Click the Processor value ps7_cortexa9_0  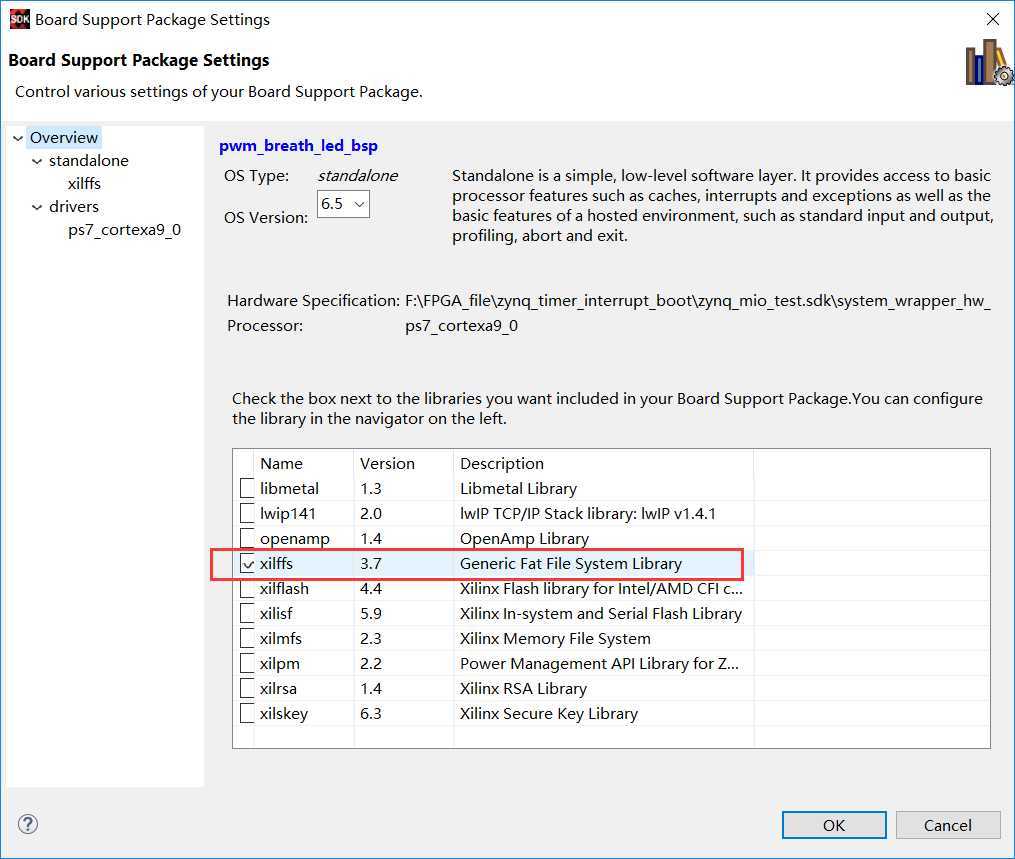pos(462,326)
